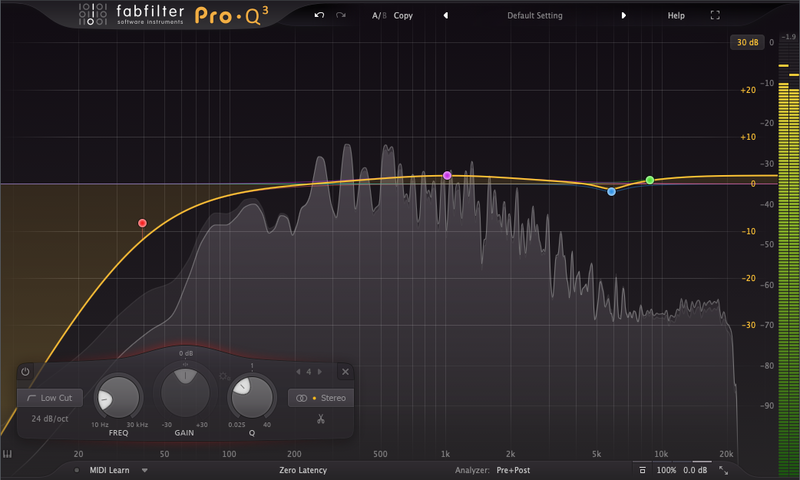Show the piano keyboard display icon
The height and width of the screenshot is (480, 800).
point(7,454)
